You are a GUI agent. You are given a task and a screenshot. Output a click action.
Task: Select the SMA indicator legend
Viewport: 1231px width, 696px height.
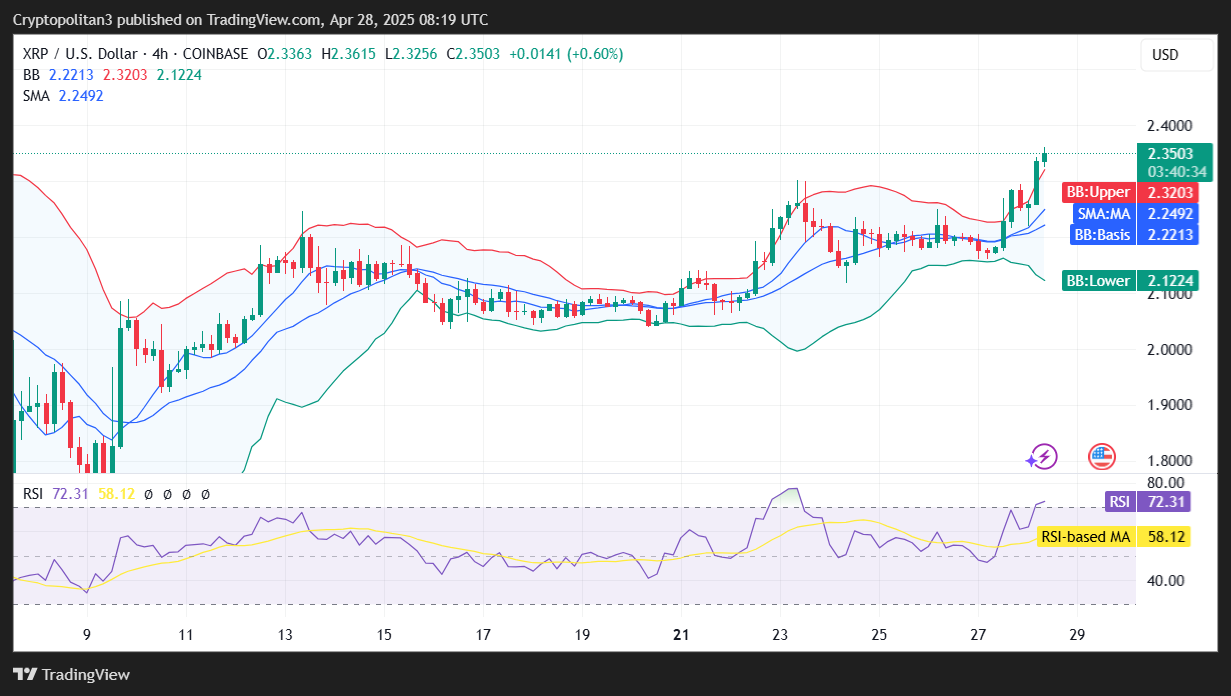coord(37,96)
